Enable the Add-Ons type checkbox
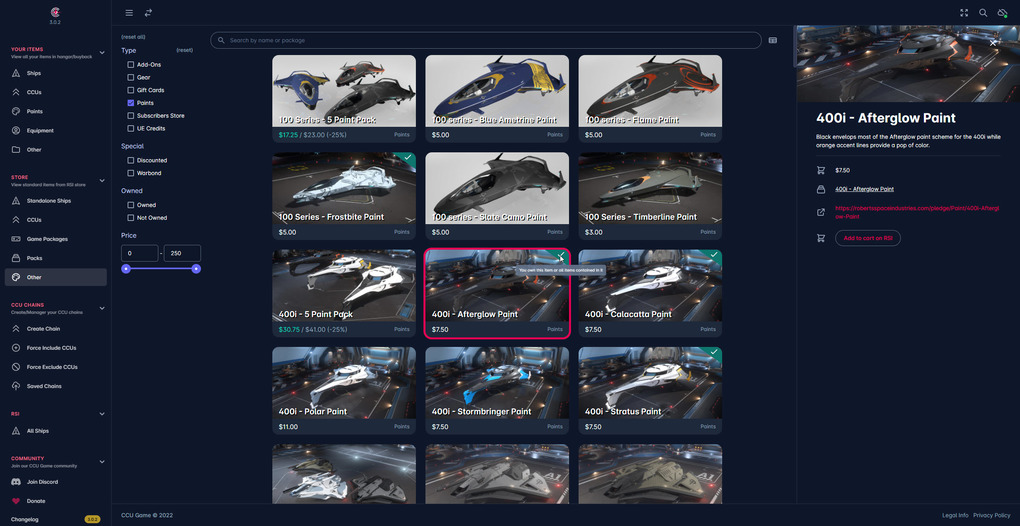Viewport: 1020px width, 526px height. (131, 65)
